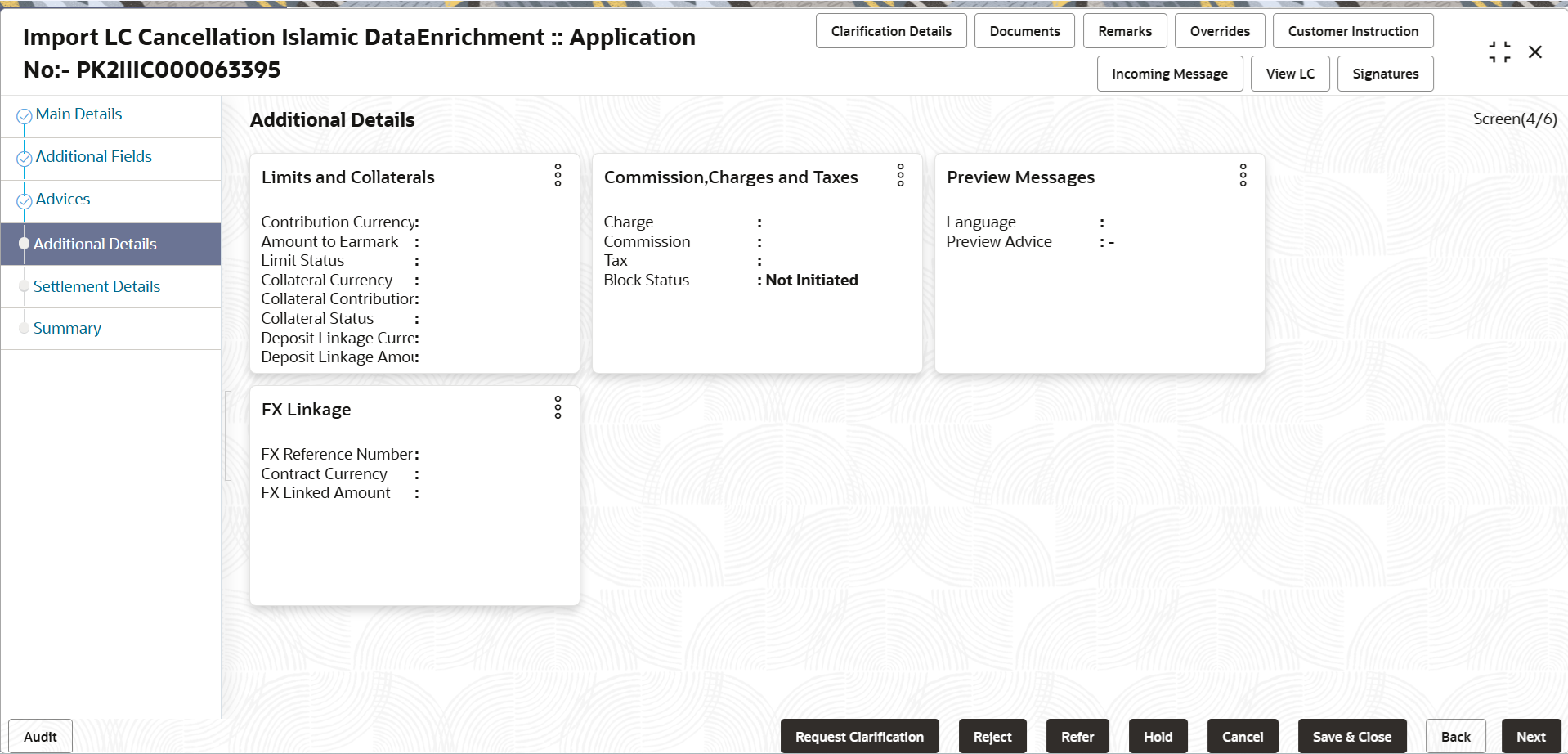The width and height of the screenshot is (1568, 754).
Task: Click the Collateral Currency label
Action: point(327,281)
